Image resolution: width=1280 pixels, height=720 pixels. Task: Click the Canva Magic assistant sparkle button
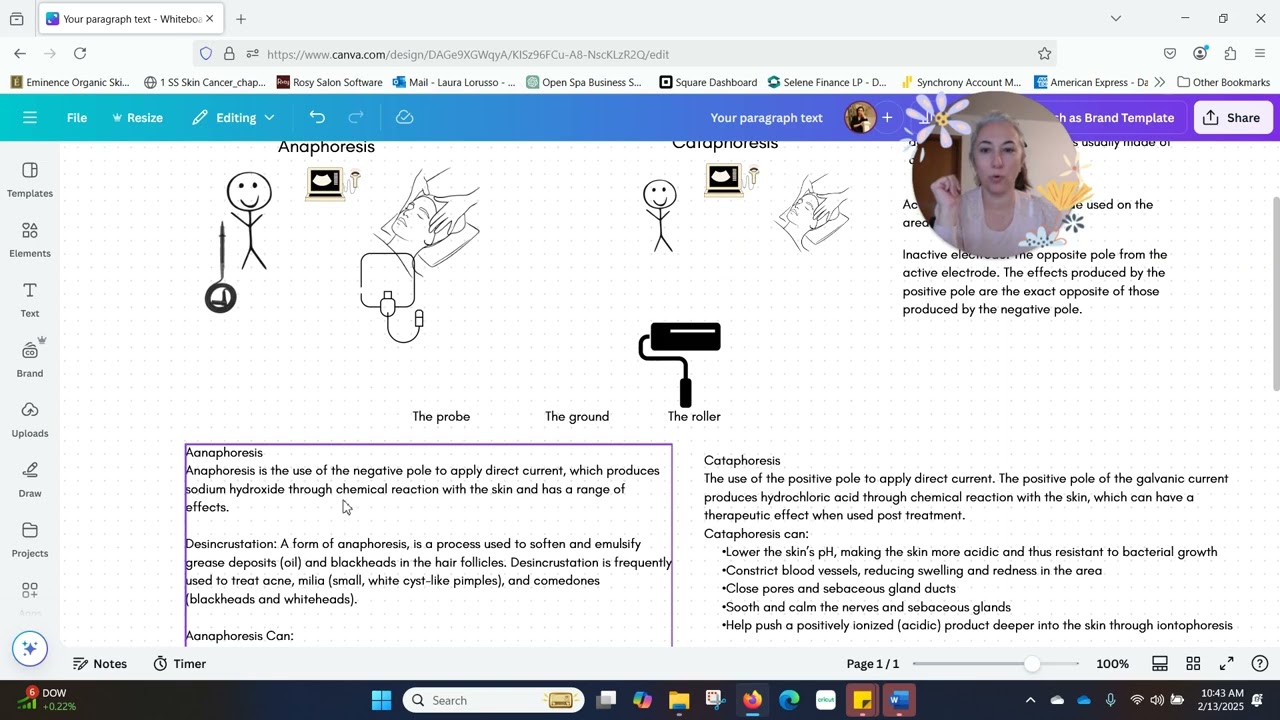30,648
